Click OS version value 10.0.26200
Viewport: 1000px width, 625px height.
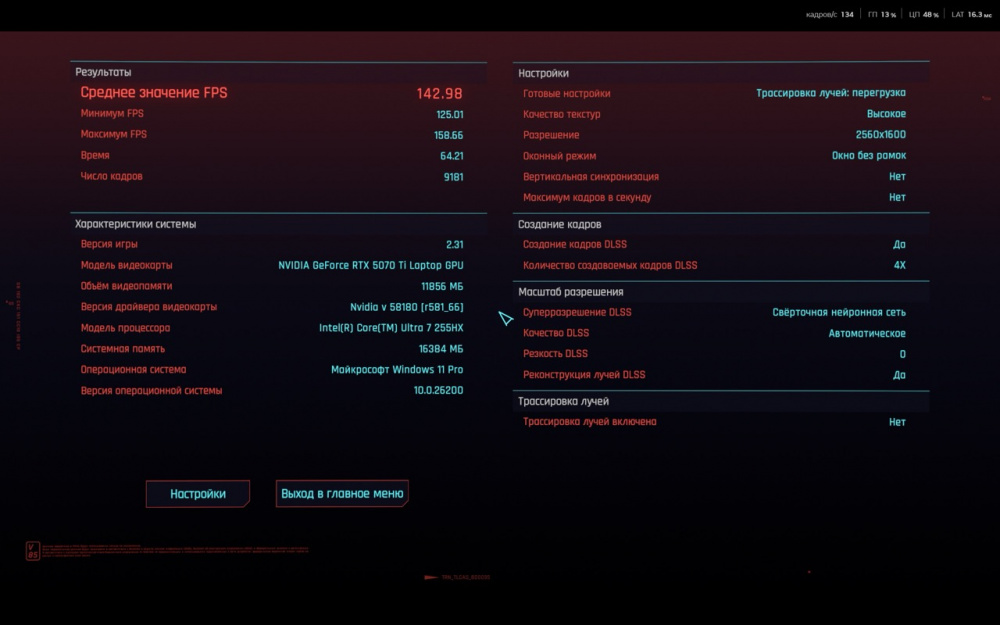click(x=438, y=390)
